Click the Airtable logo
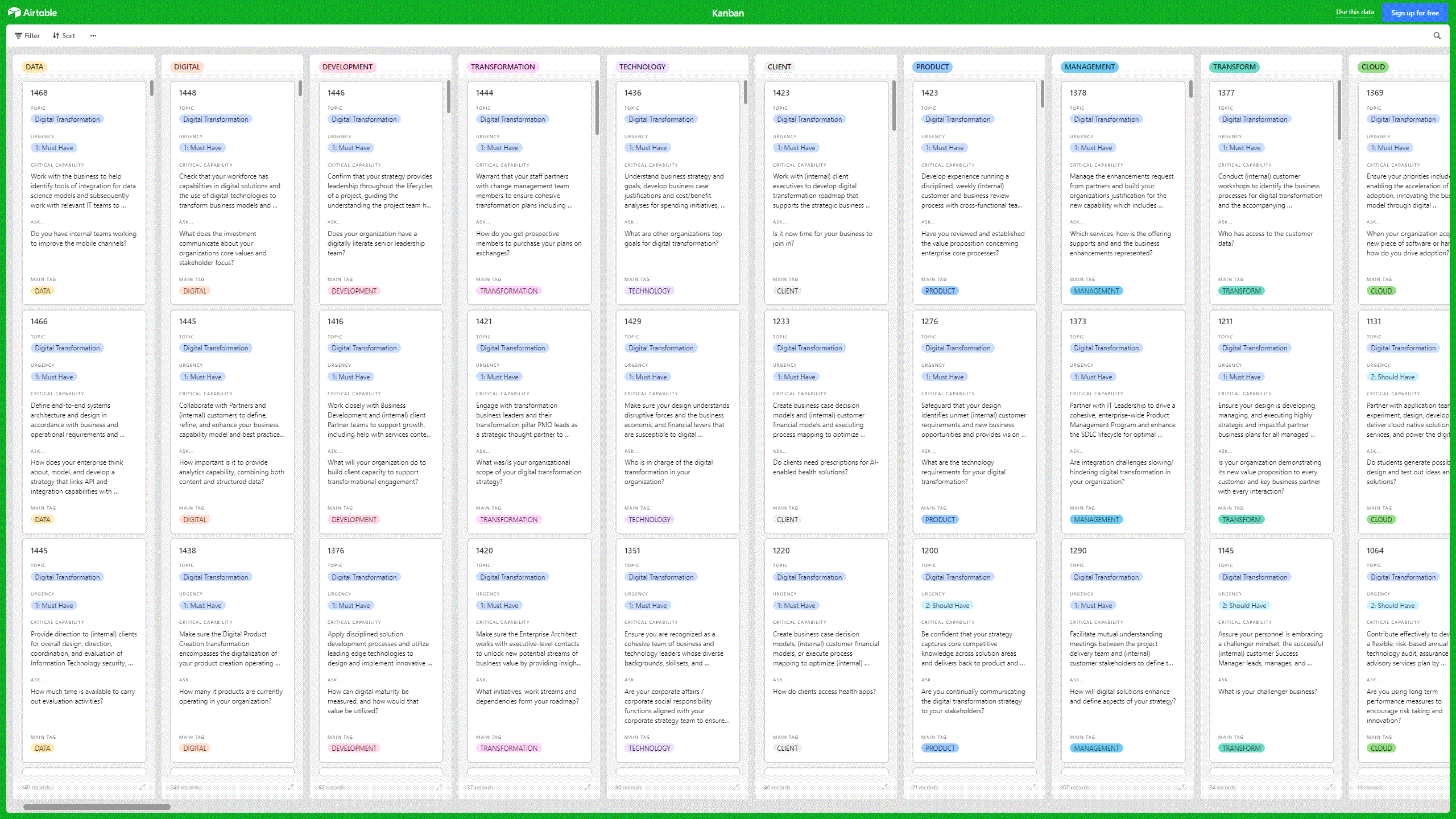1456x819 pixels. pyautogui.click(x=32, y=12)
